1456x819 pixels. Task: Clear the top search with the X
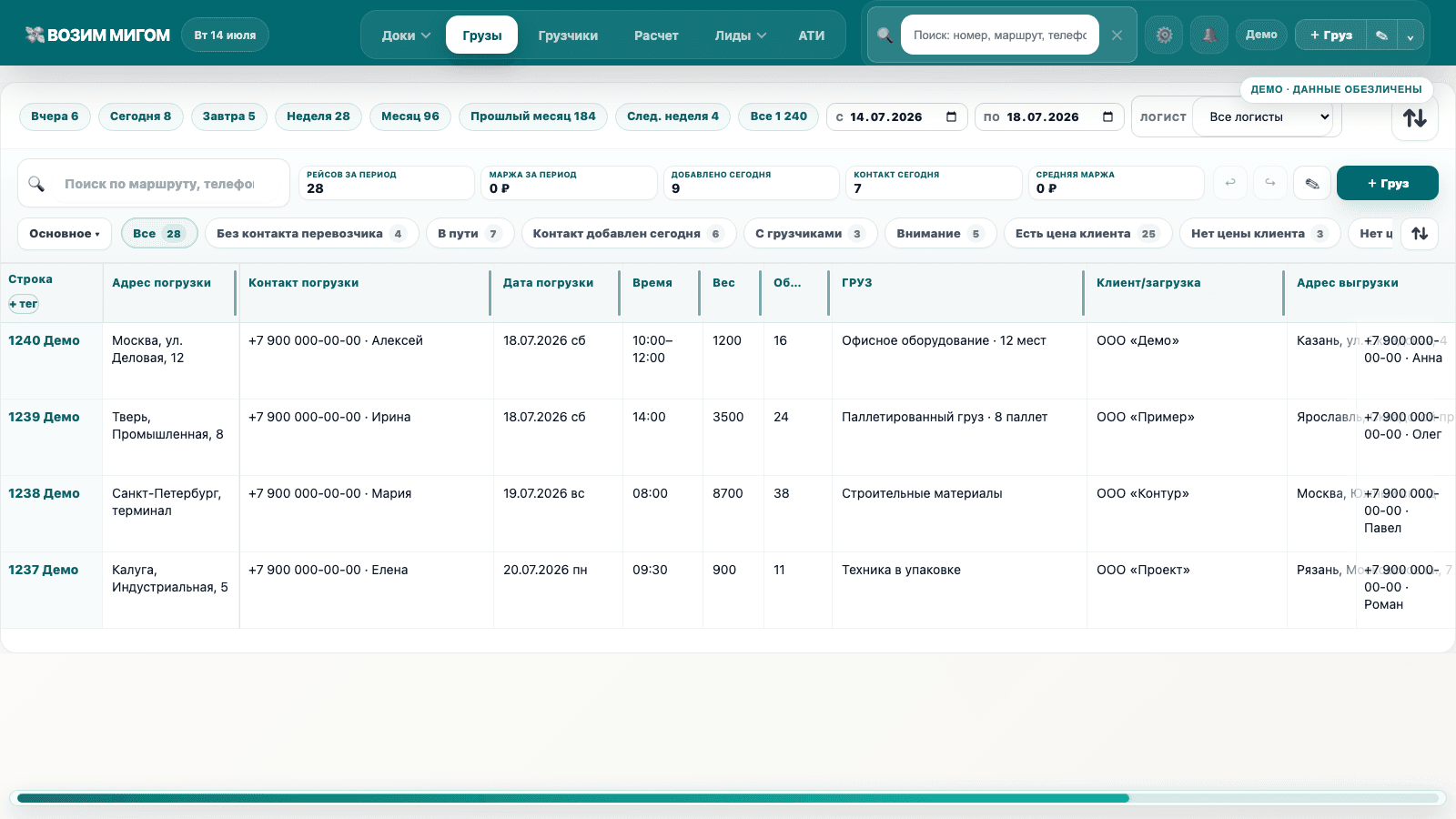(1117, 35)
